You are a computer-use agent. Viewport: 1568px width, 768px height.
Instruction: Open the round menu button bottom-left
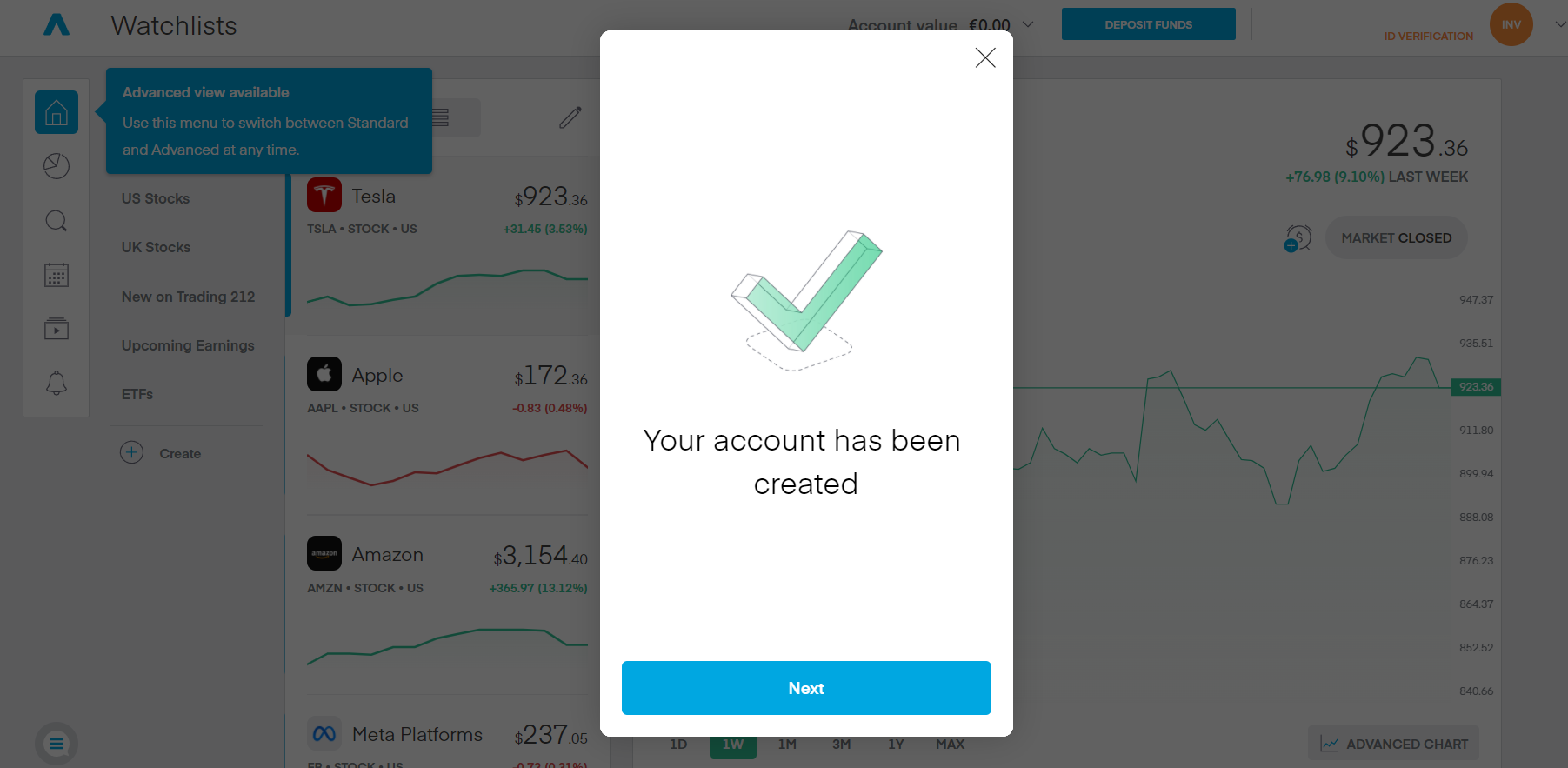[57, 744]
